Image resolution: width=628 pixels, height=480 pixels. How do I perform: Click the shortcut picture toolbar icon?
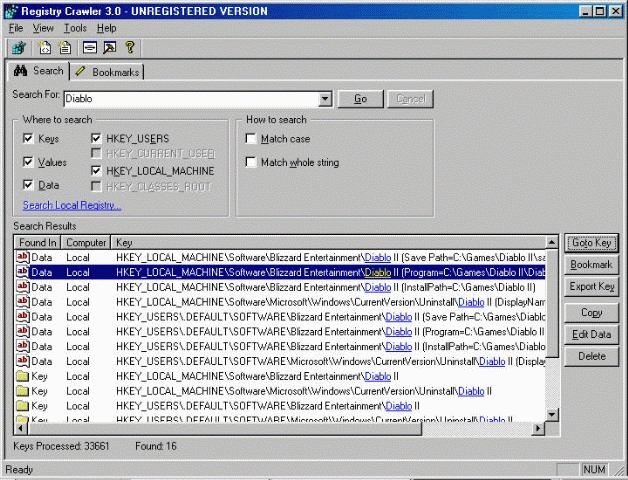(109, 48)
